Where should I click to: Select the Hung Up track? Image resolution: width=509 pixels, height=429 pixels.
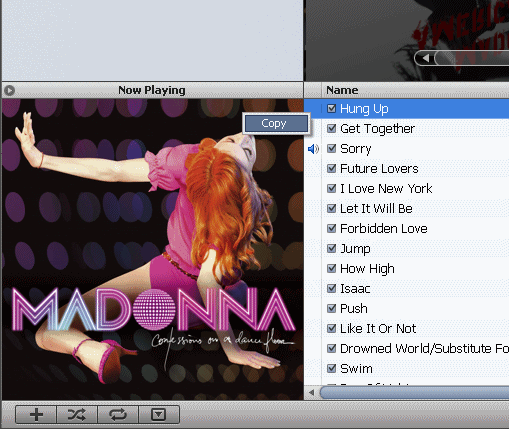coord(364,109)
